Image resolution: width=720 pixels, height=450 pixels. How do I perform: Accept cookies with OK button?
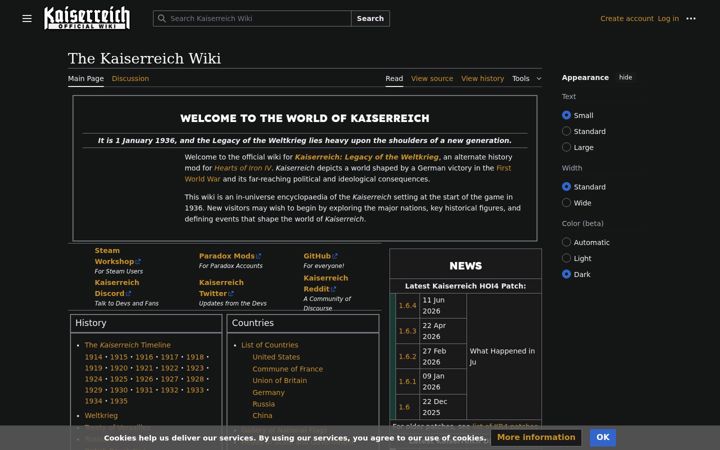click(x=602, y=437)
